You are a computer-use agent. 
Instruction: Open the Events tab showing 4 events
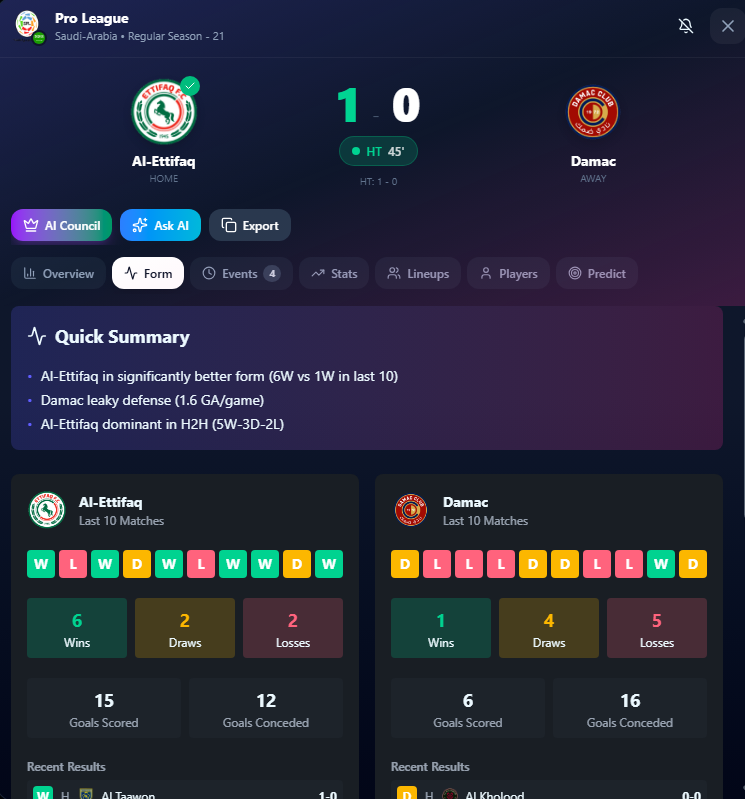point(242,274)
